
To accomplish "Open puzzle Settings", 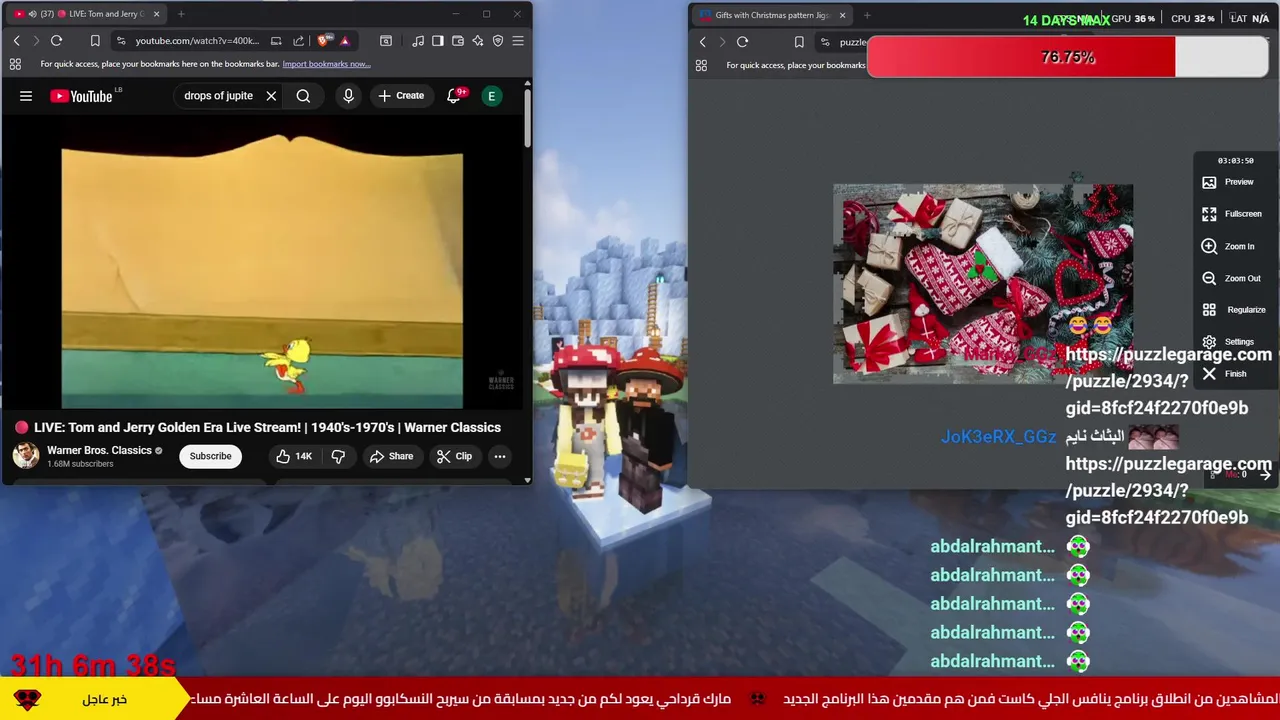I will (1227, 342).
